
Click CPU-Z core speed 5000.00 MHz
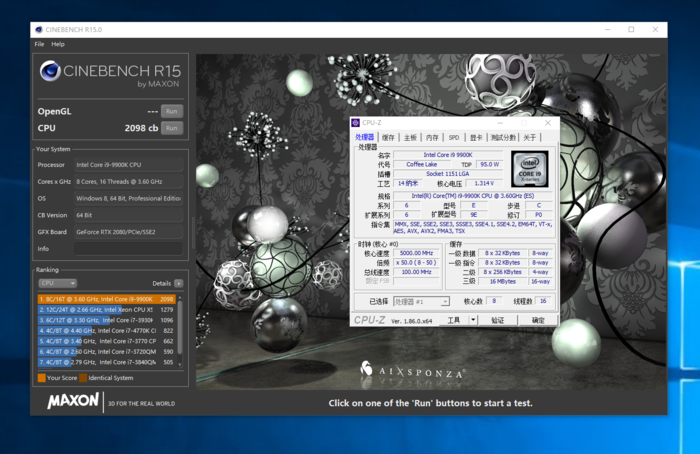pos(417,253)
